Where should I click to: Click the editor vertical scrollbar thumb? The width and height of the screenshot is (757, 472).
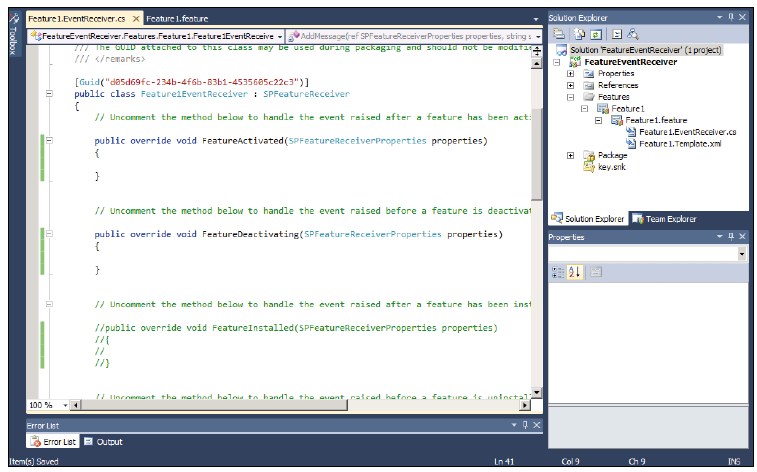point(536,153)
